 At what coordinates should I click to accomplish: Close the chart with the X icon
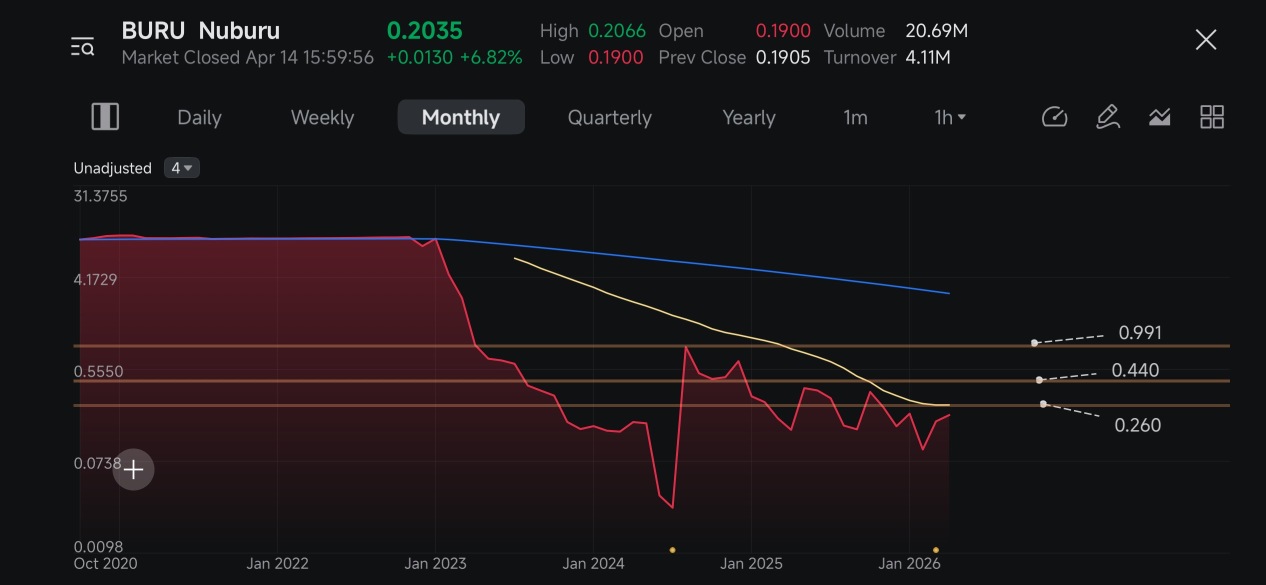point(1206,40)
